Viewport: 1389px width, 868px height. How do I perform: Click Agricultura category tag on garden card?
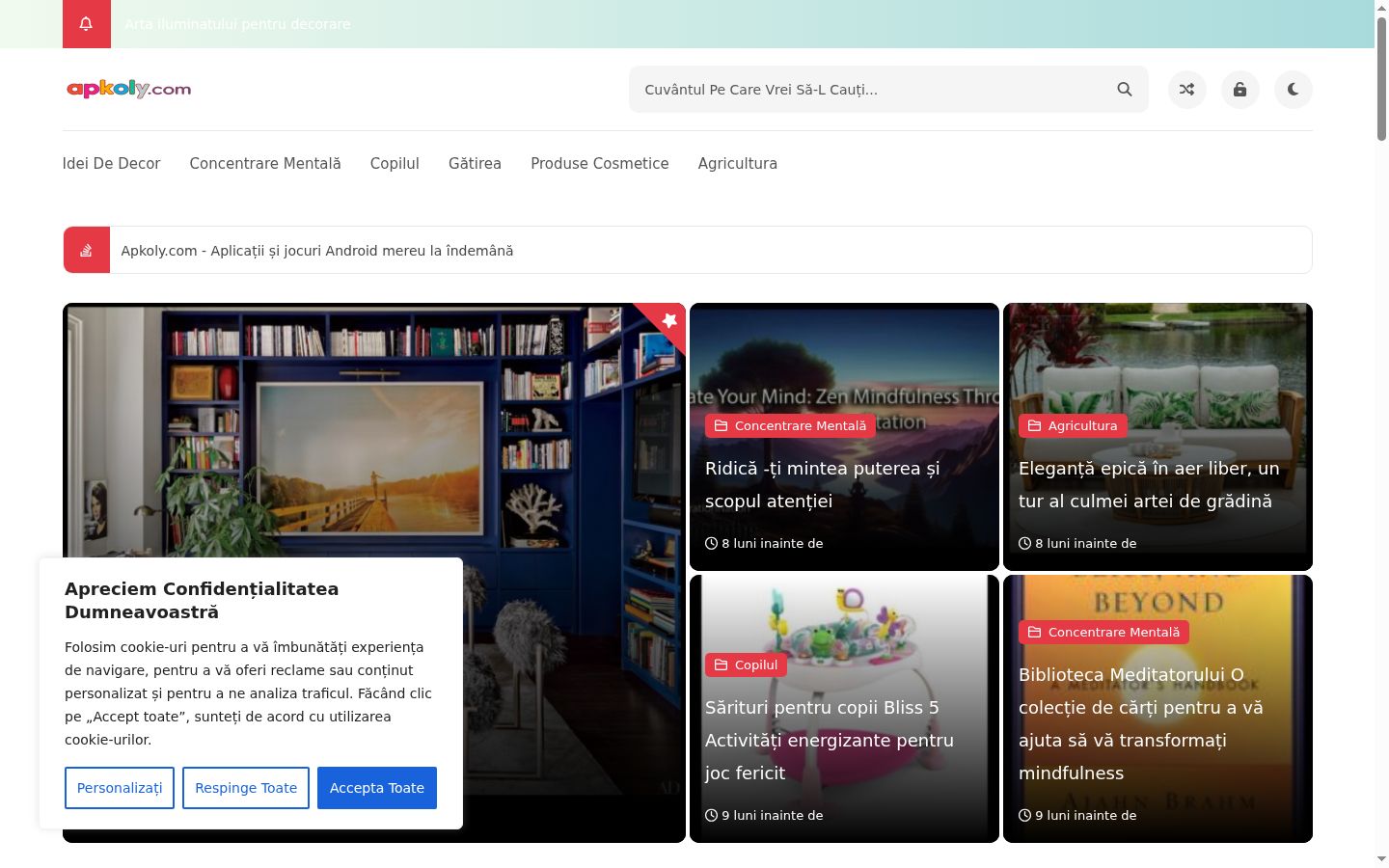click(x=1073, y=426)
